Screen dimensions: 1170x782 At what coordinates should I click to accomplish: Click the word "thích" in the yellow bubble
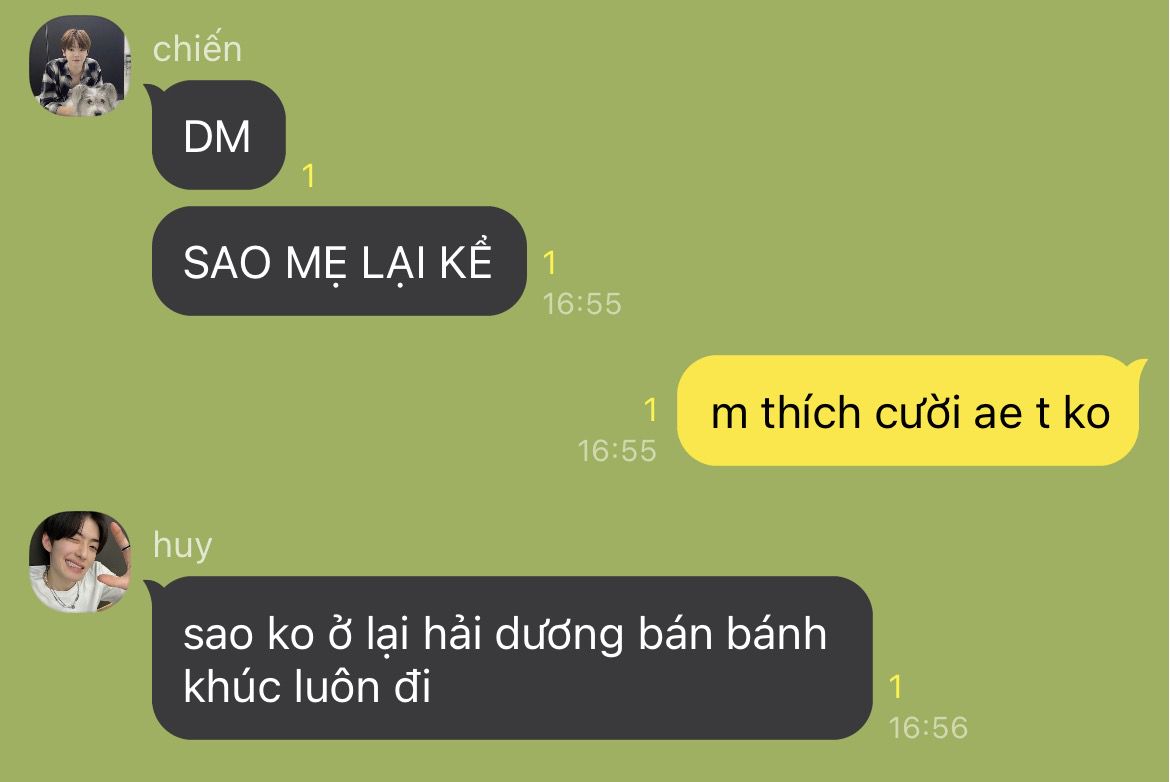click(x=810, y=413)
